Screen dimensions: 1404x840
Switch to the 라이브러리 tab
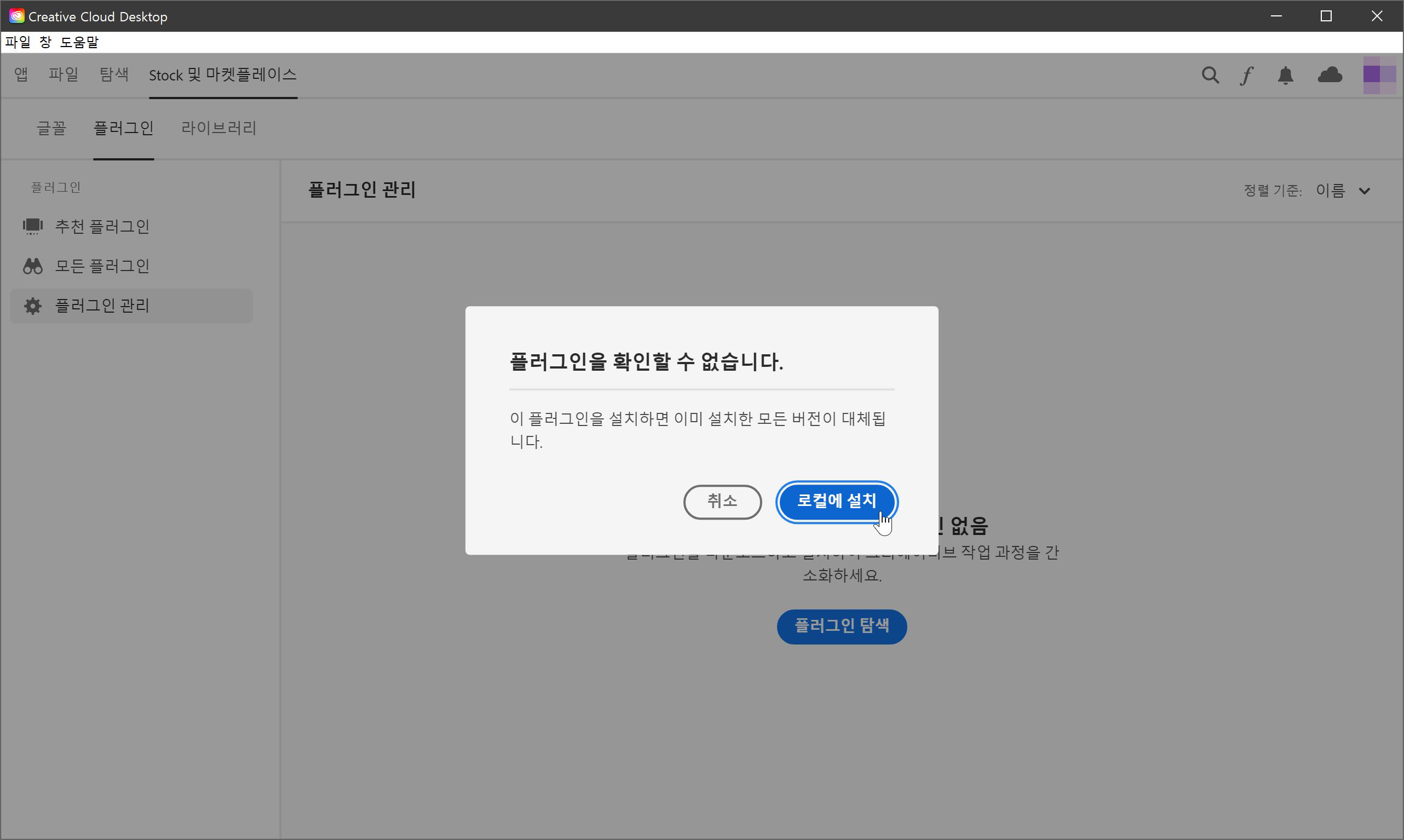coord(218,128)
